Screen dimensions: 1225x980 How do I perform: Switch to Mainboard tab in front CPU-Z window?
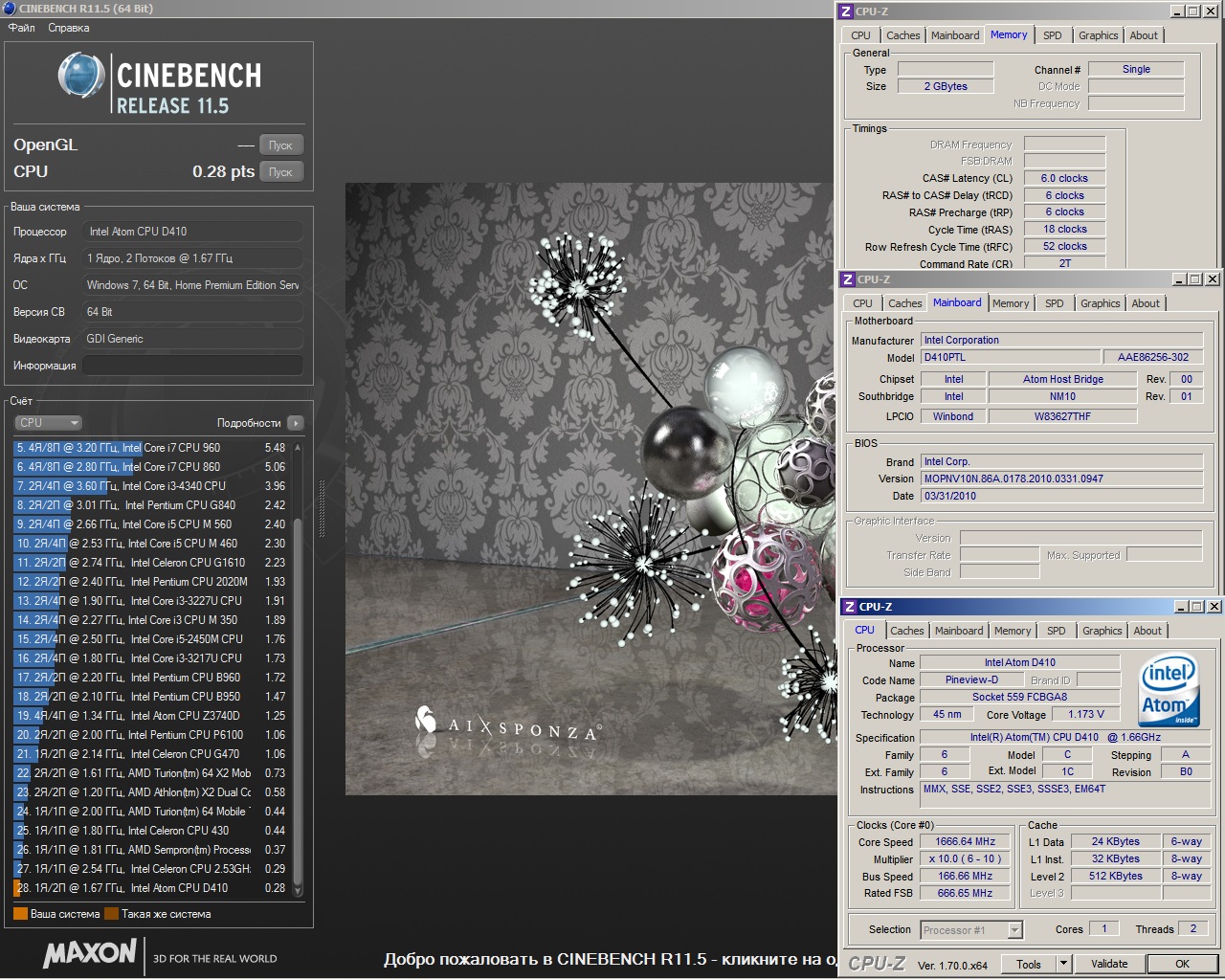(x=959, y=631)
